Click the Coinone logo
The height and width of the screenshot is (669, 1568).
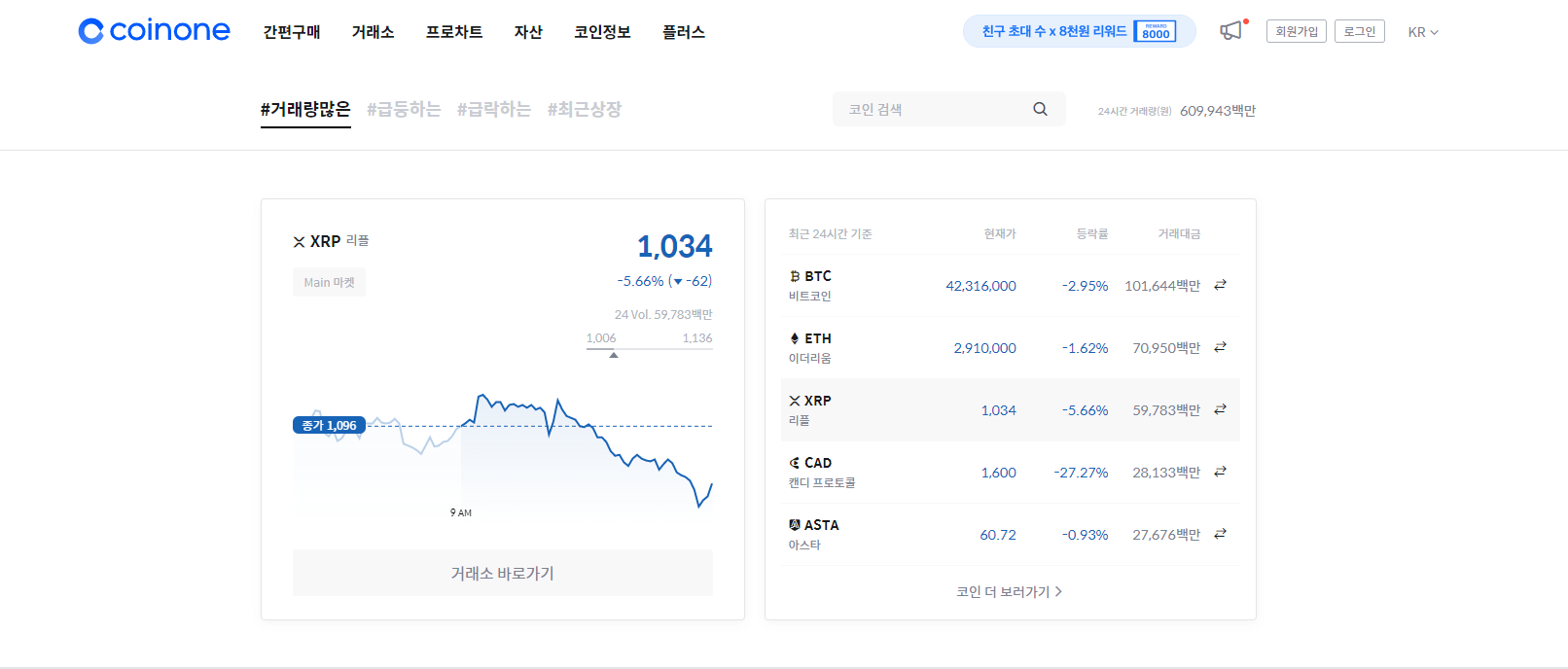(154, 31)
